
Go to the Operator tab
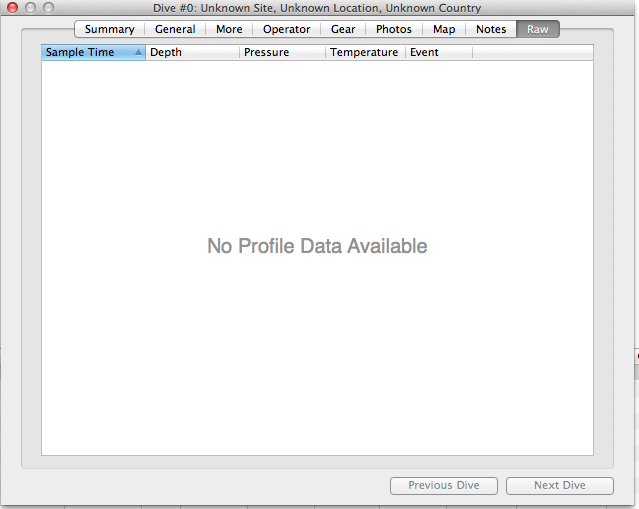click(286, 29)
